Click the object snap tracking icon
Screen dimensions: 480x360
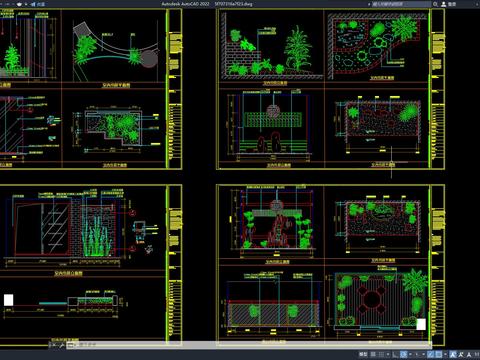coord(430,354)
